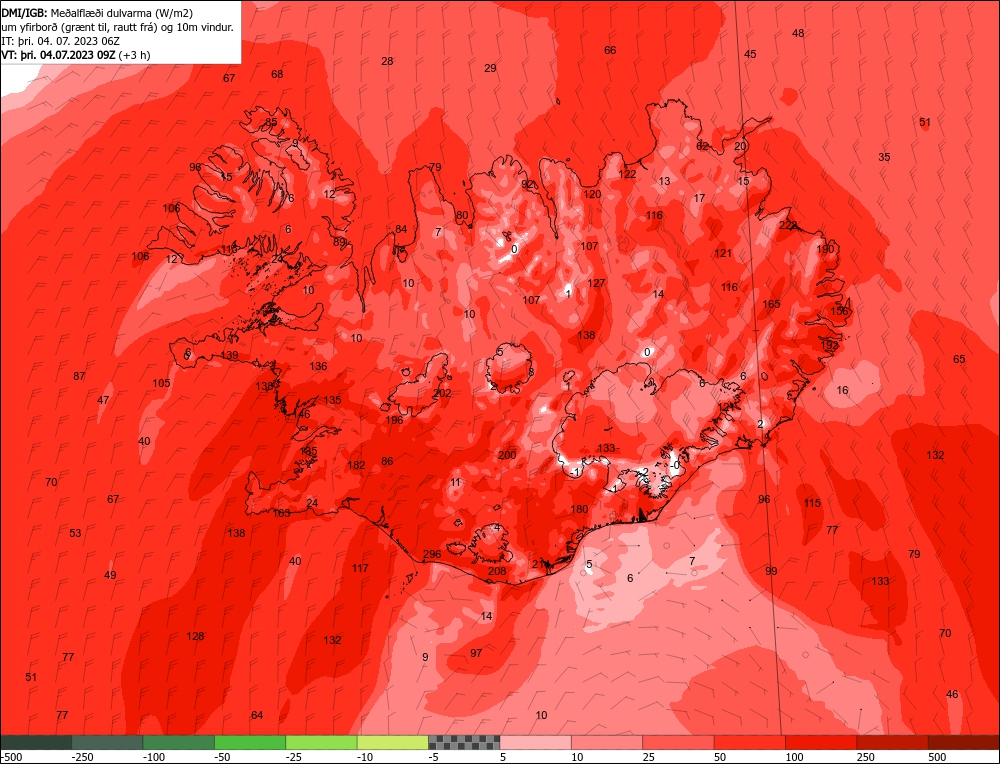Click the value "48" at the top right
The height and width of the screenshot is (764, 1000).
point(798,33)
